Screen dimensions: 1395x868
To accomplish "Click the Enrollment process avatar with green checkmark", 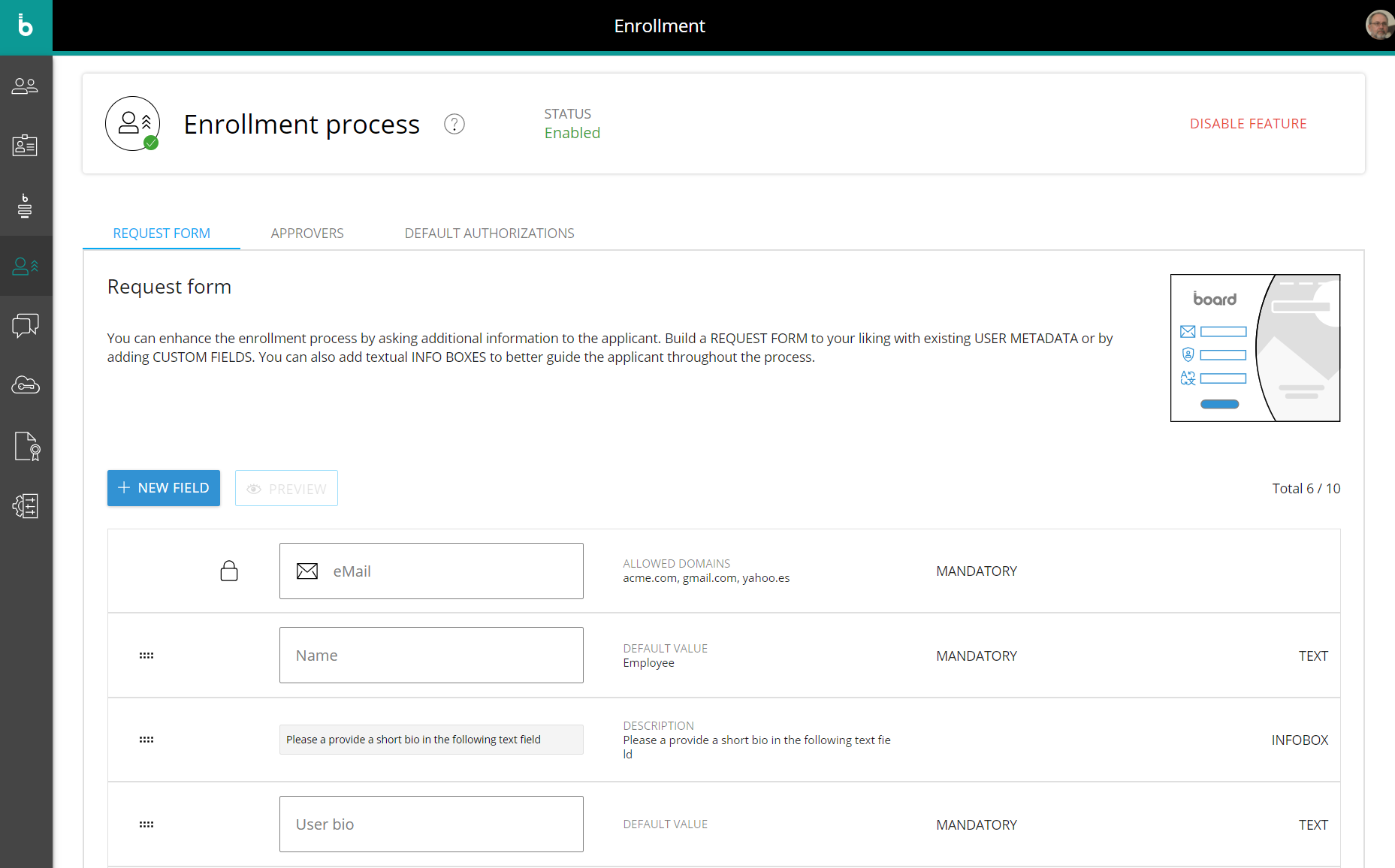I will (x=133, y=123).
